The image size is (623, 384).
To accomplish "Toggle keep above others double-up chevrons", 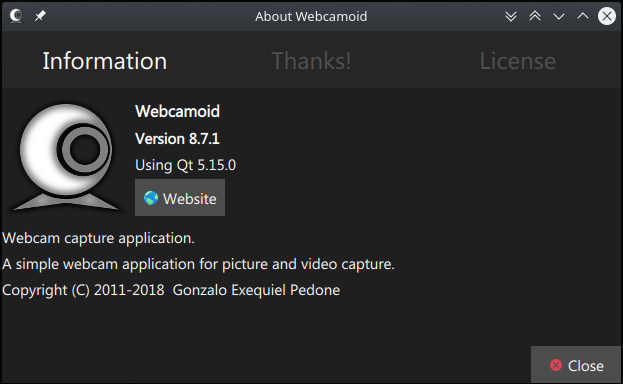I will click(x=535, y=16).
